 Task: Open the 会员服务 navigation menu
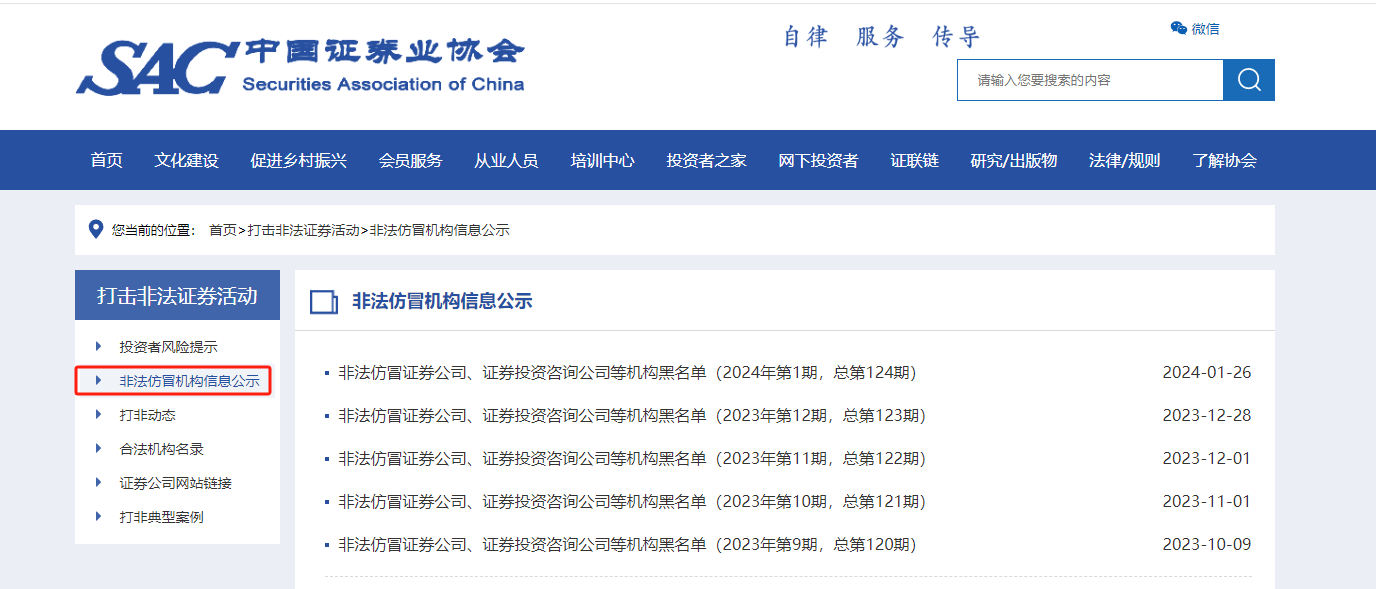[410, 160]
